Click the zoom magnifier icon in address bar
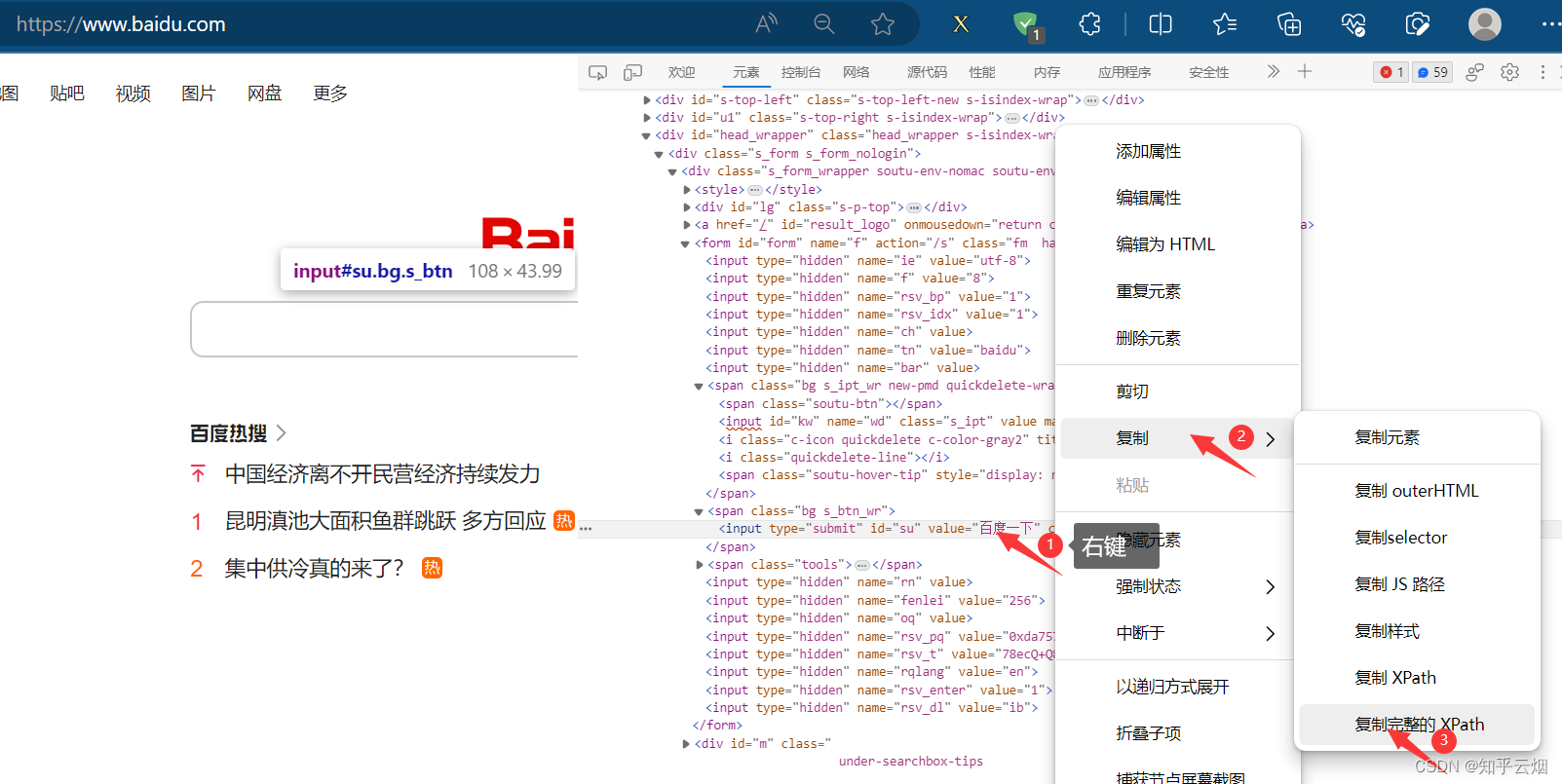Viewport: 1562px width, 784px height. pyautogui.click(x=824, y=23)
